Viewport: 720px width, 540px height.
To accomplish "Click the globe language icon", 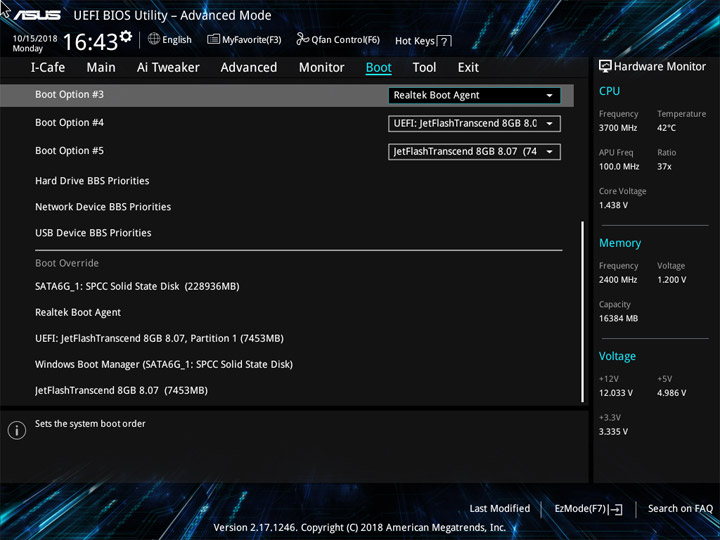I will point(154,39).
